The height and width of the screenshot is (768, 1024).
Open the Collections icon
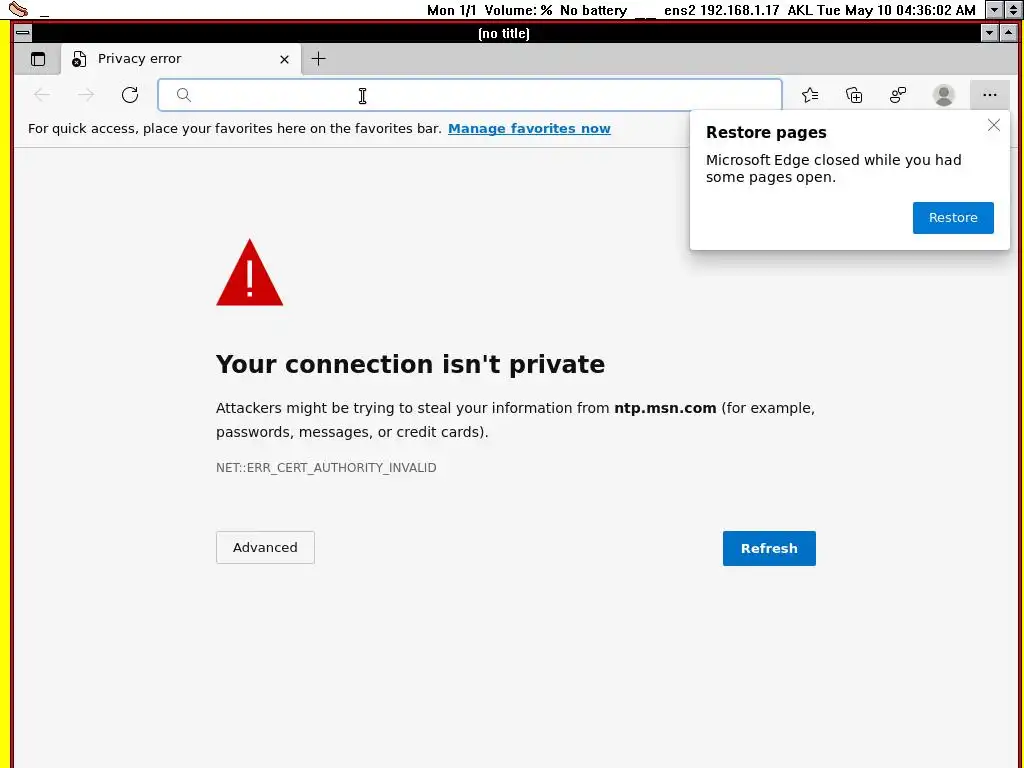854,95
